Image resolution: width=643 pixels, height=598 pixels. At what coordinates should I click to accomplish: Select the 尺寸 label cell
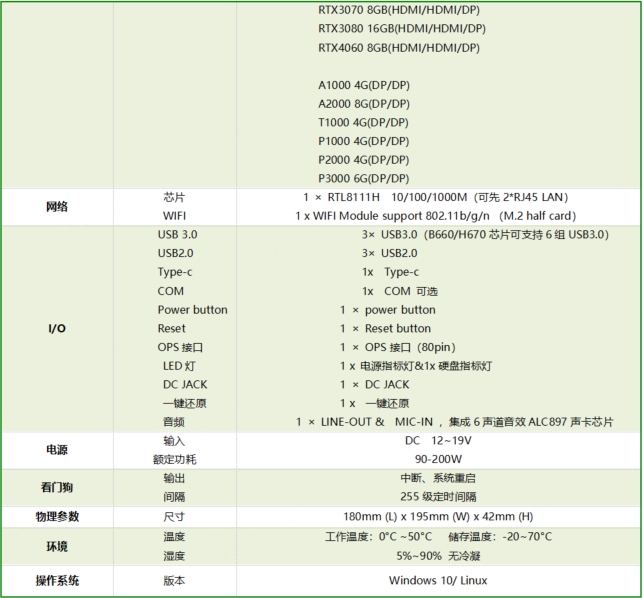point(174,517)
